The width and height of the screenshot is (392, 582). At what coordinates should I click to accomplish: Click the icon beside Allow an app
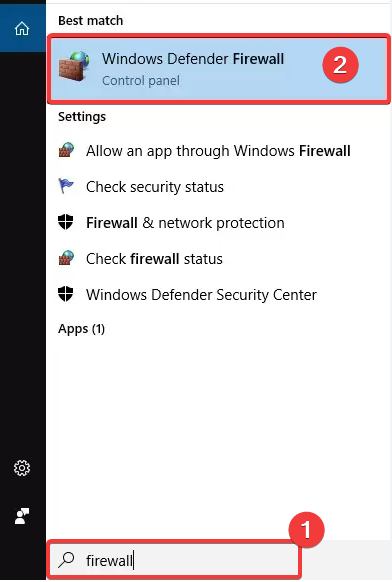(66, 150)
